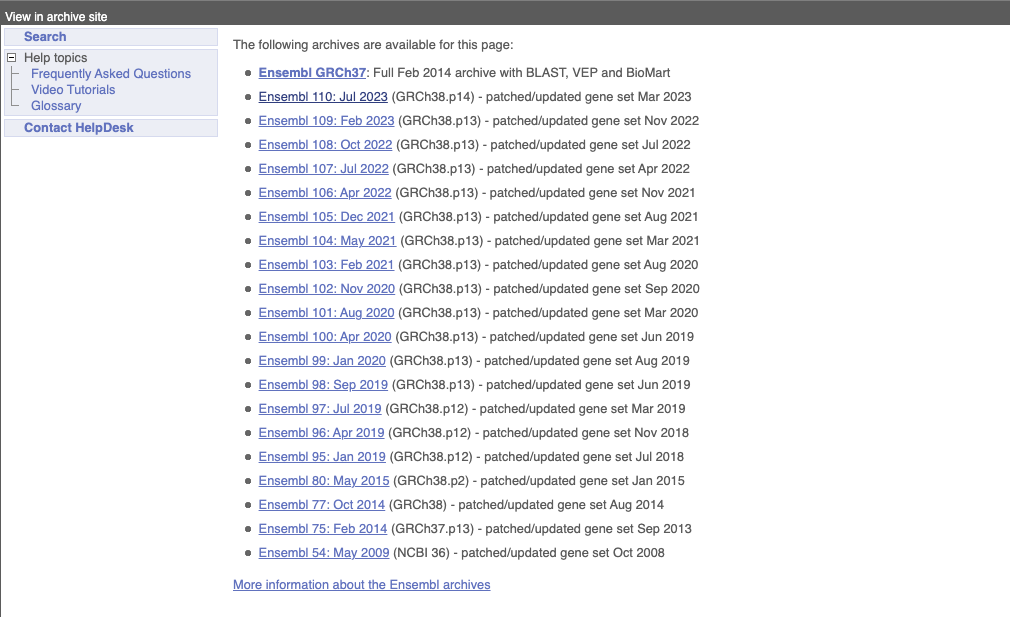Open Ensembl 98: Sep 2019 archive
Image resolution: width=1010 pixels, height=617 pixels.
click(323, 384)
